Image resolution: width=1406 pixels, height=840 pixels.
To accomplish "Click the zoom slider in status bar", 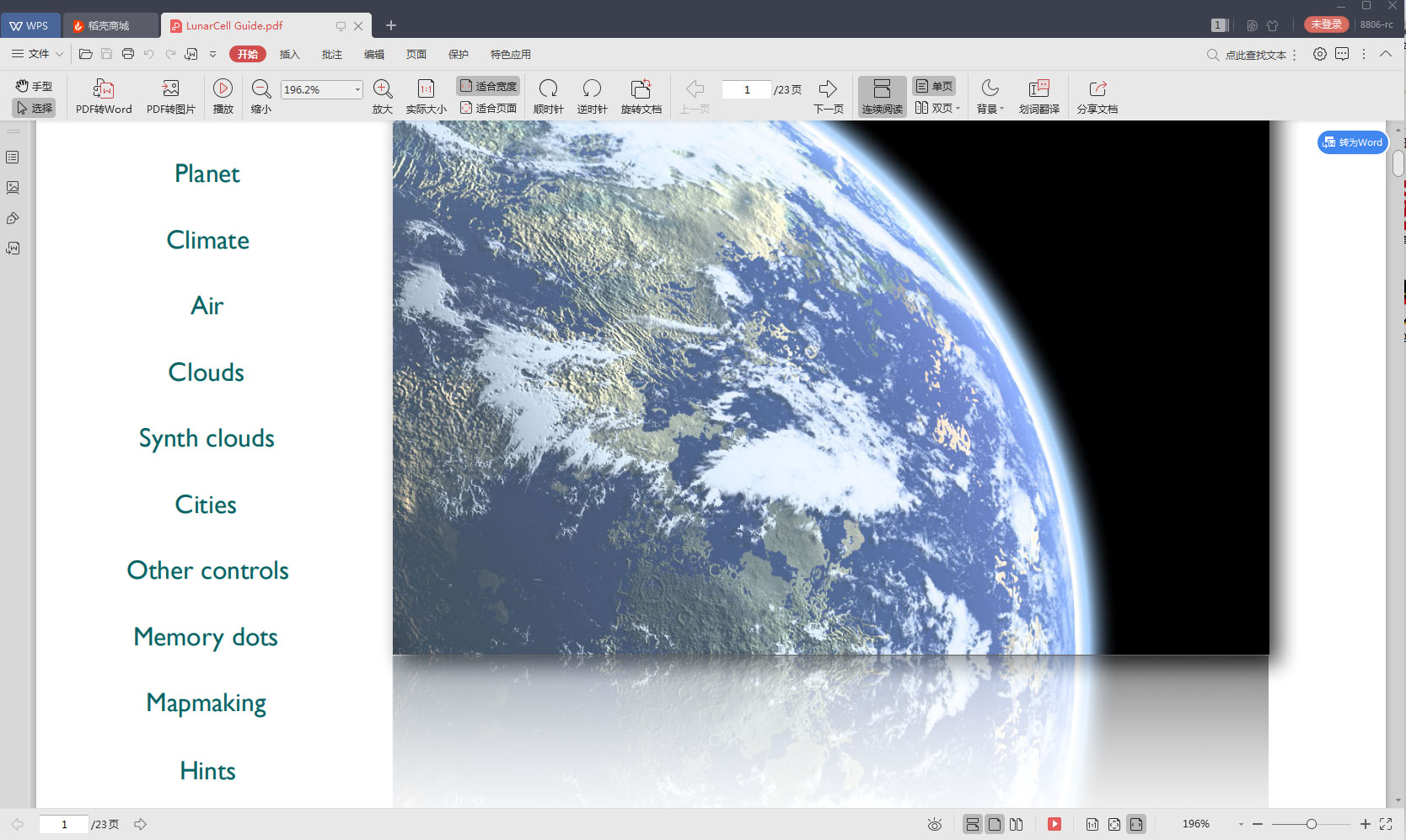I will pyautogui.click(x=1311, y=824).
